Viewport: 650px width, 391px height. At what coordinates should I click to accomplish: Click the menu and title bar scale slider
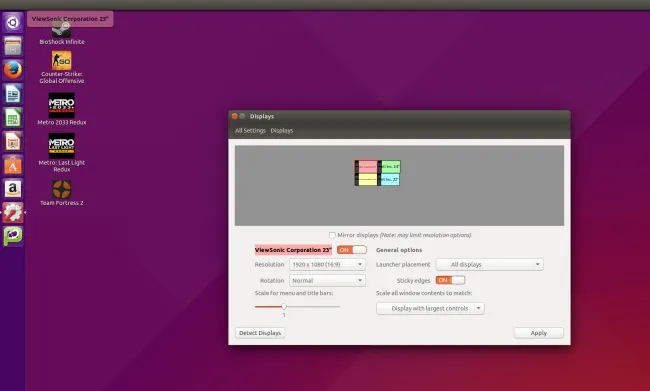click(297, 306)
